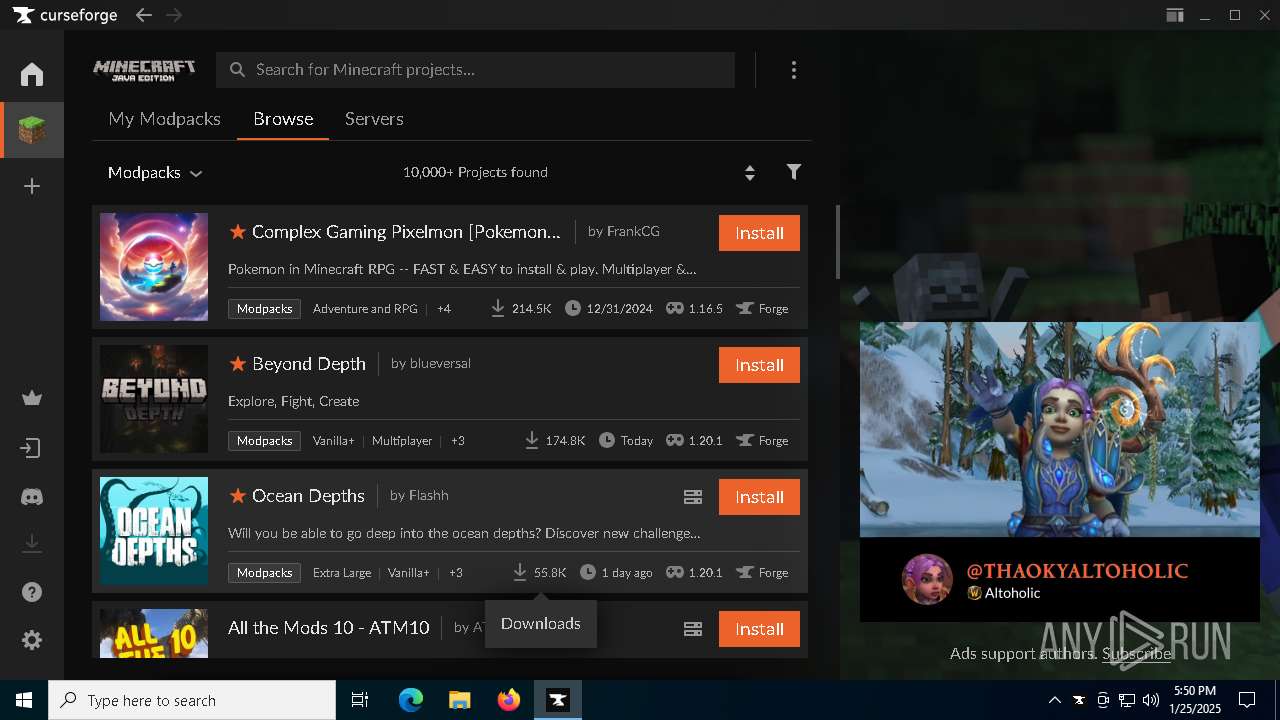Click the Ocean Depths server pack icon

(693, 497)
